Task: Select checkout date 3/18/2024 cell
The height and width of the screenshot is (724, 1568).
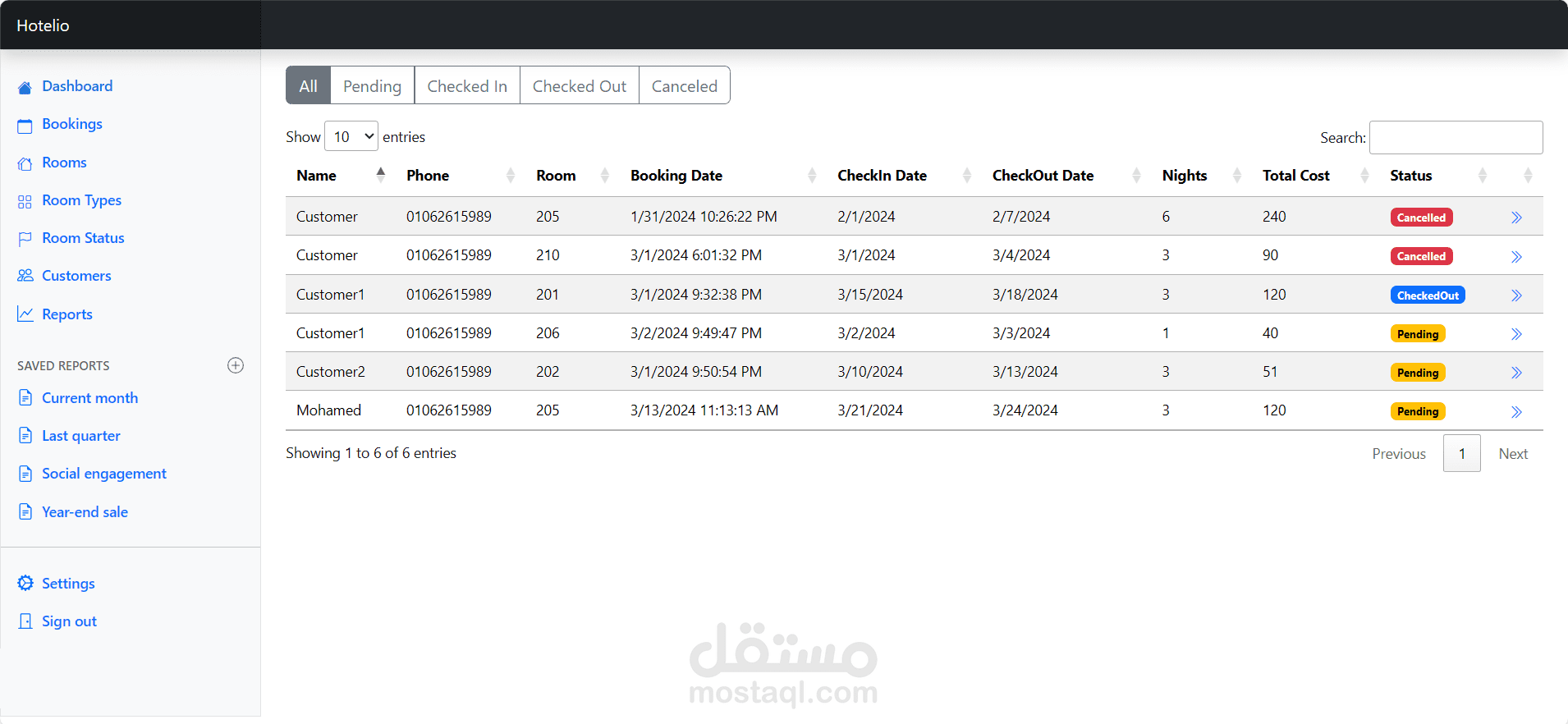Action: pyautogui.click(x=1025, y=295)
